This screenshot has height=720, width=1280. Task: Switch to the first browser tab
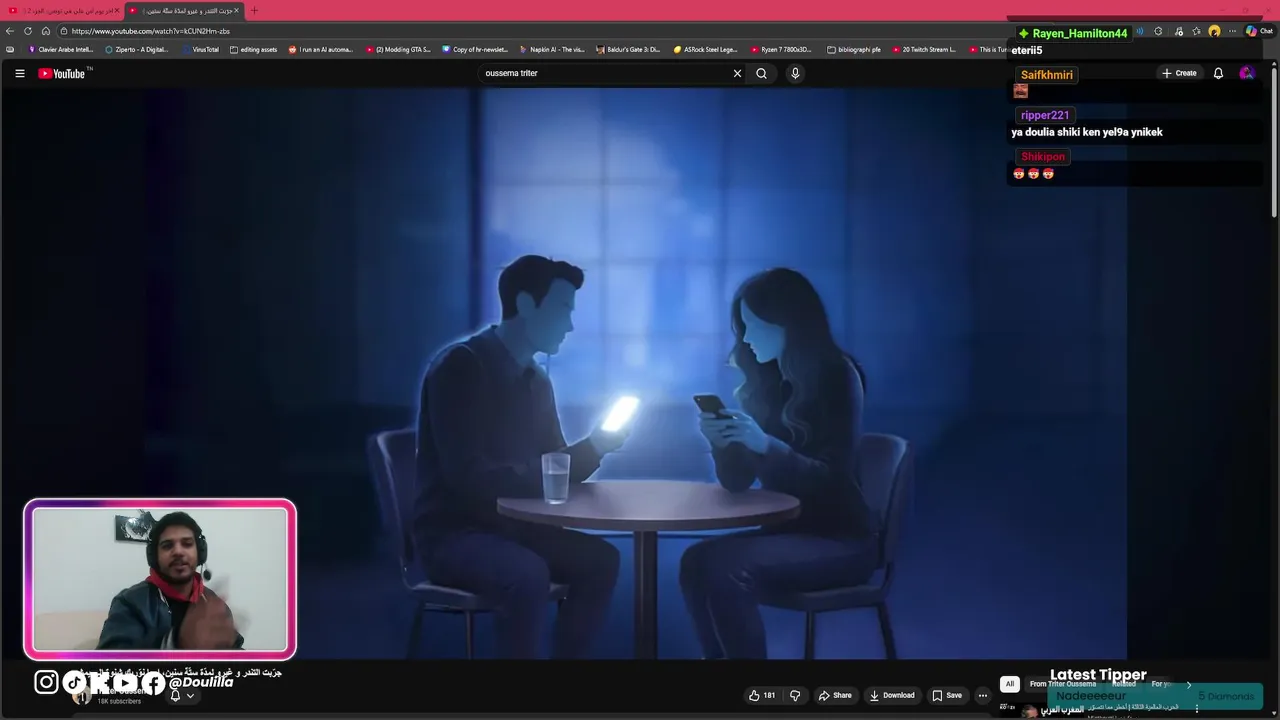63,11
